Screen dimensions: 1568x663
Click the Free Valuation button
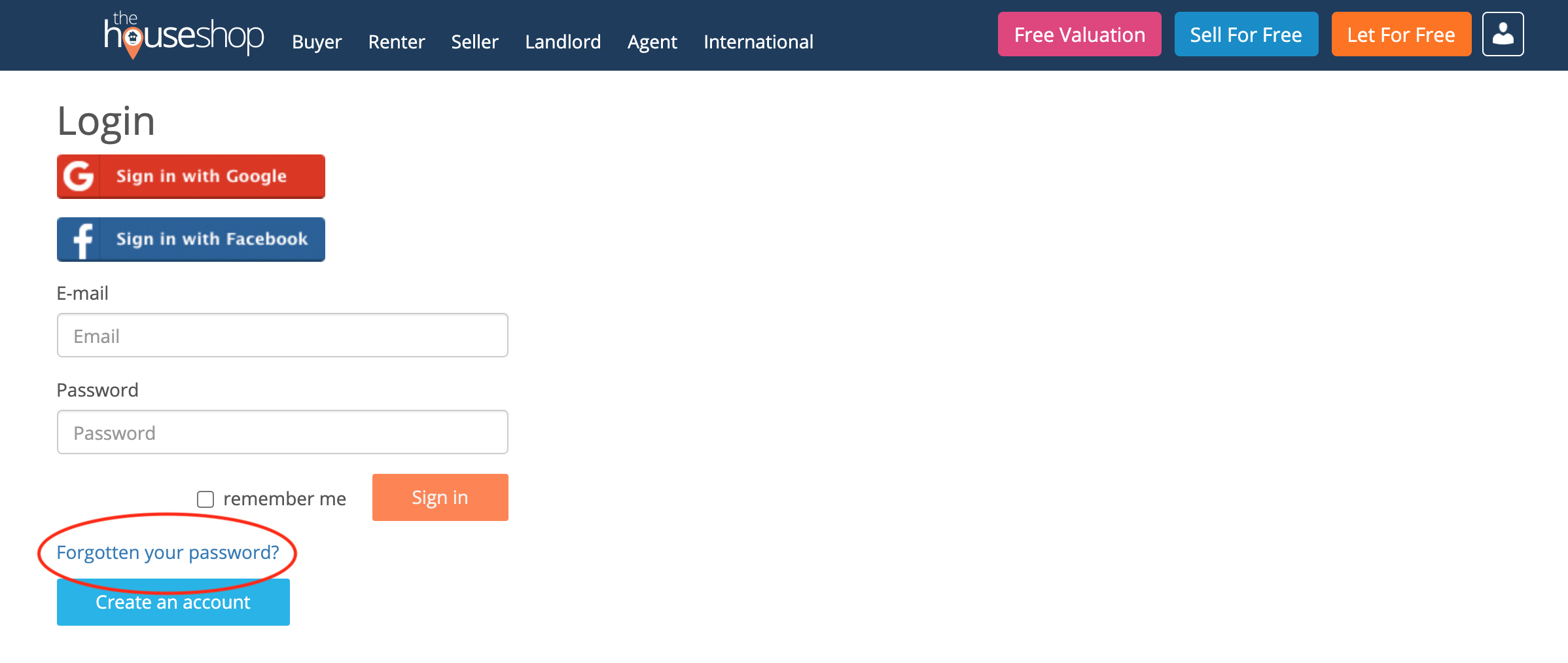pyautogui.click(x=1080, y=34)
